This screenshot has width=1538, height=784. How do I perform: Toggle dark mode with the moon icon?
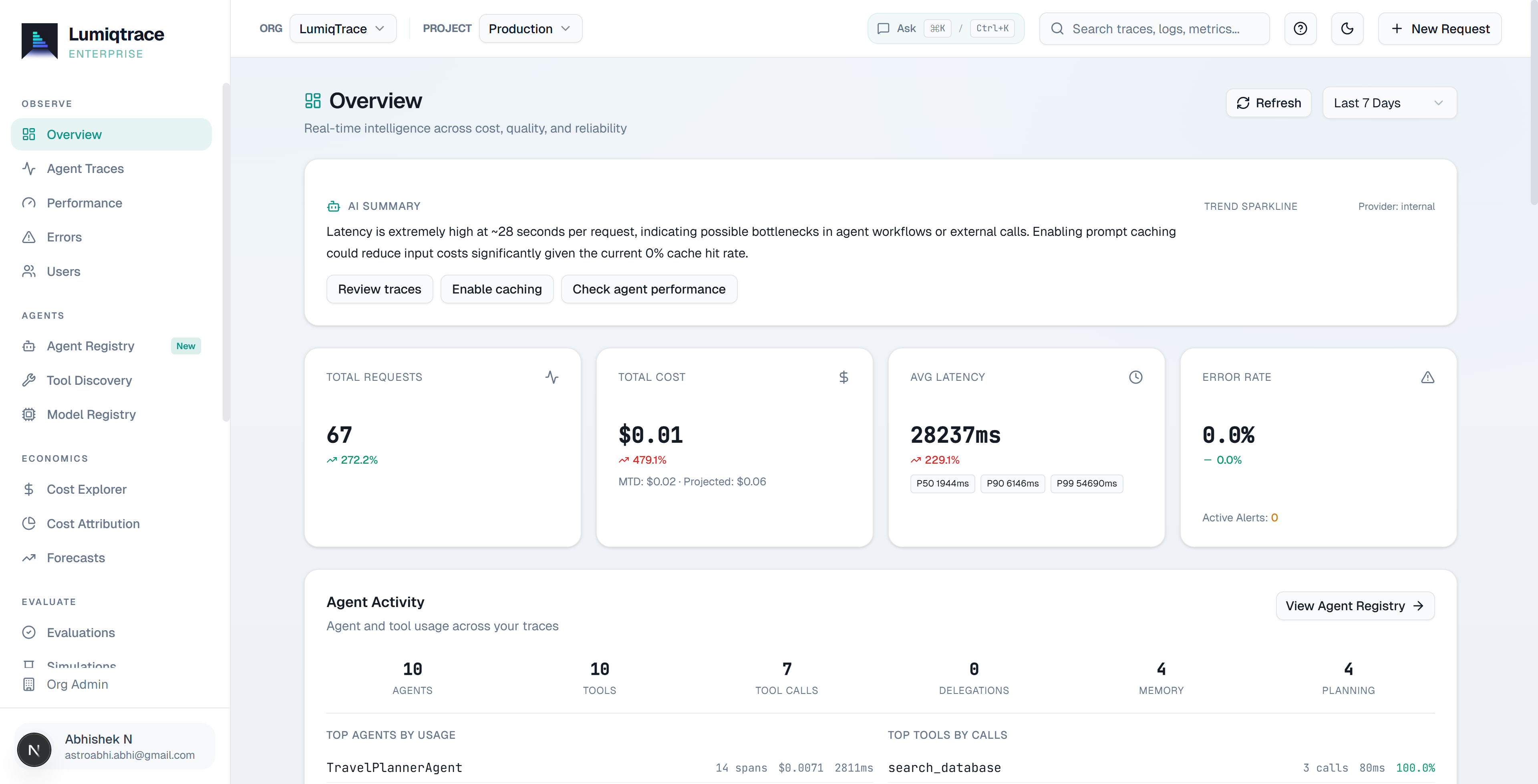tap(1347, 28)
